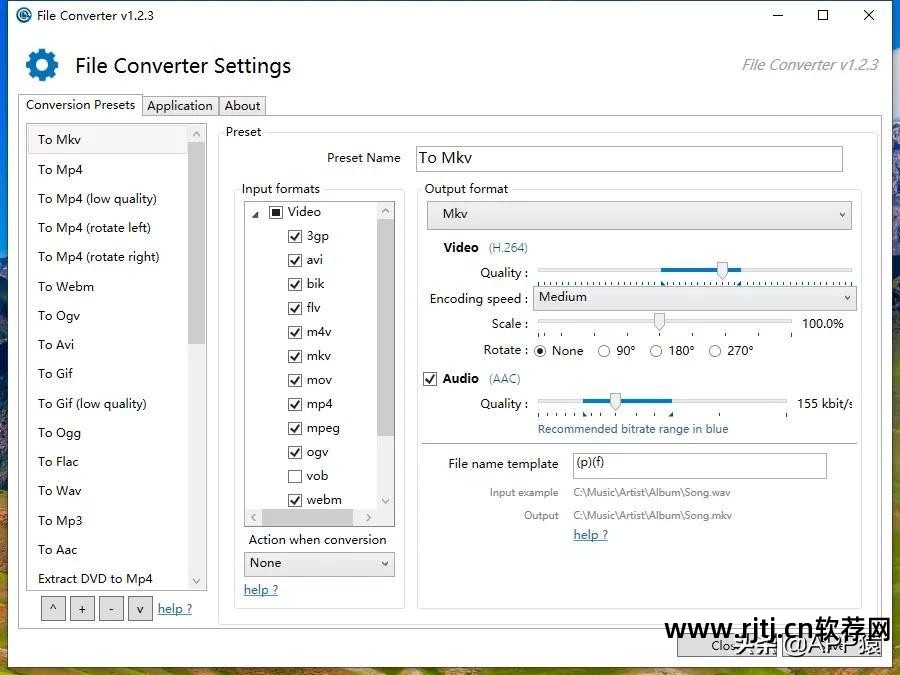The height and width of the screenshot is (675, 900).
Task: Uncheck the bik input format
Action: (295, 284)
